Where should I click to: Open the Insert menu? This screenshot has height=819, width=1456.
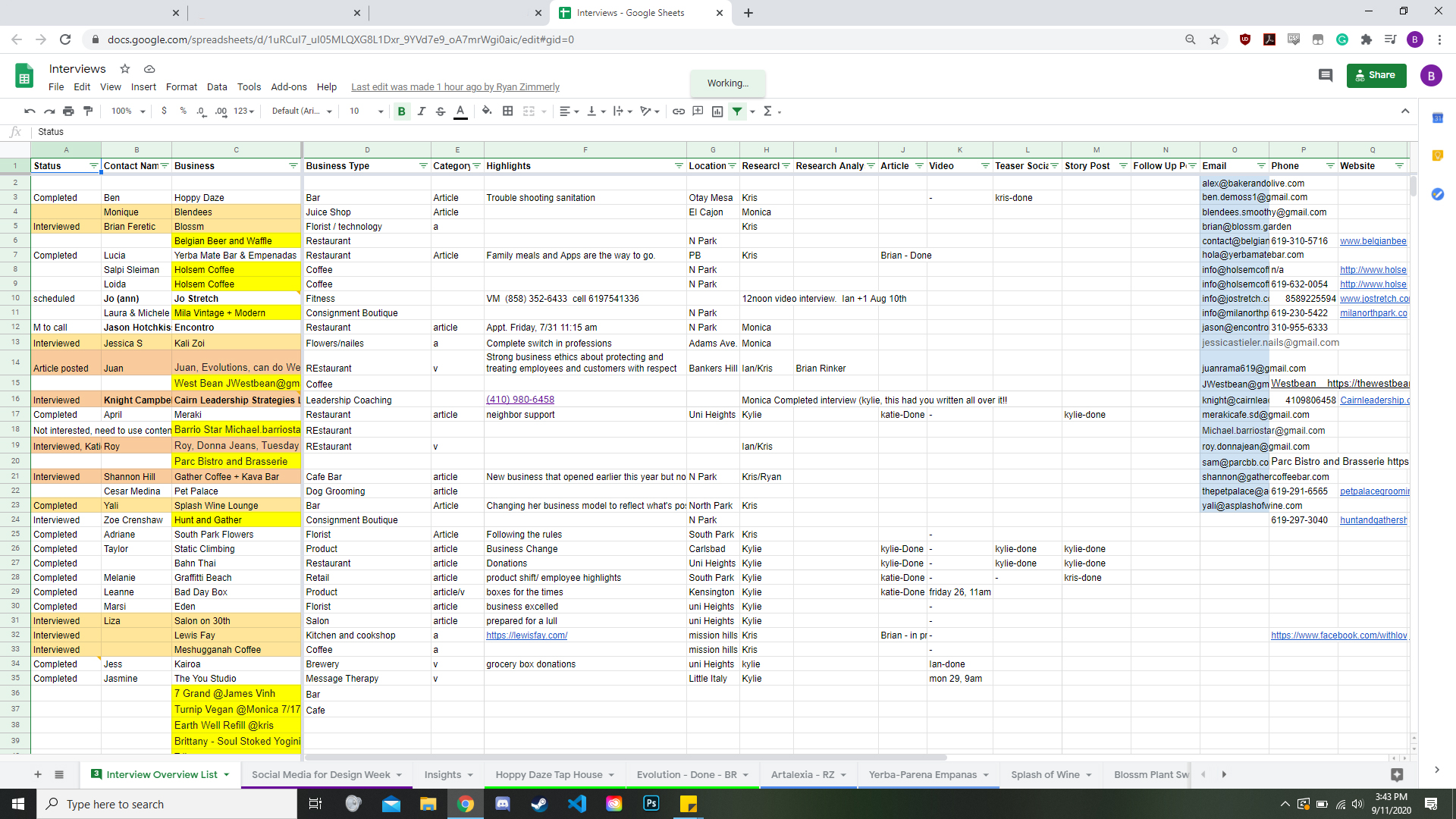pos(143,87)
